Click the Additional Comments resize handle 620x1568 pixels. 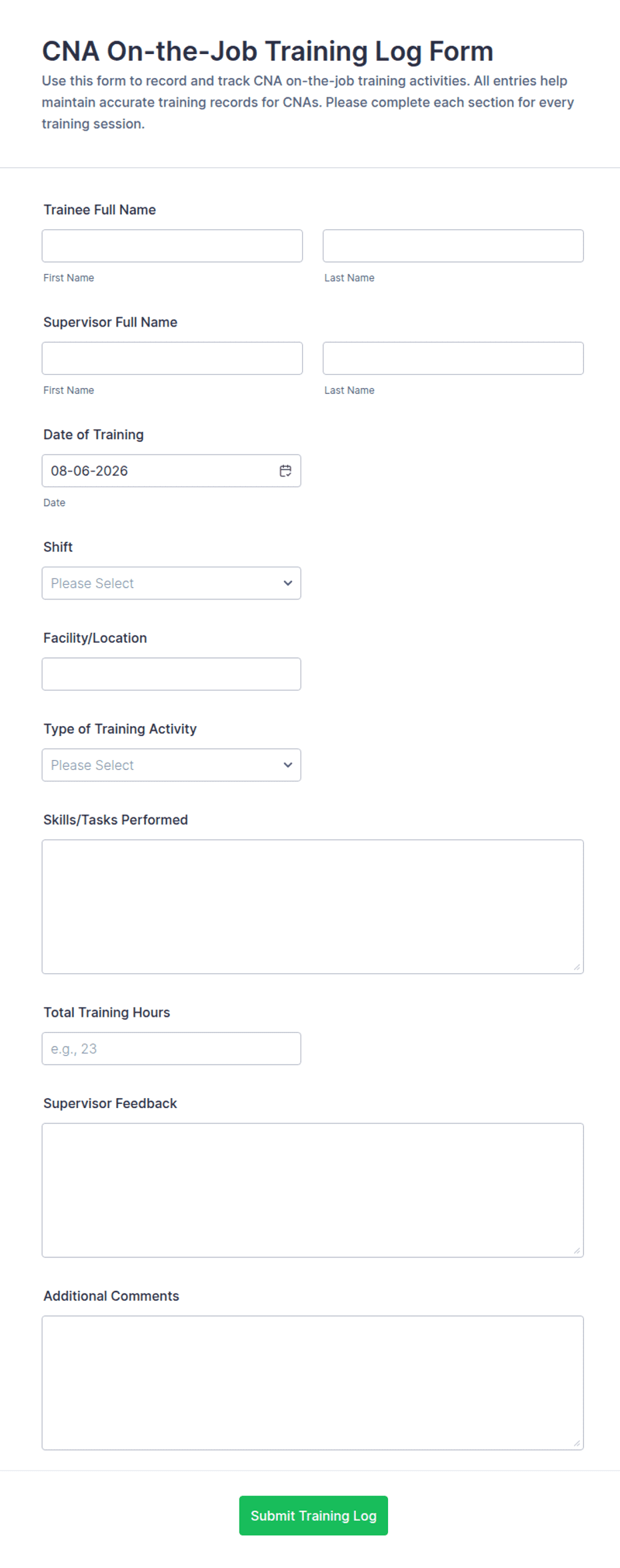click(577, 1443)
